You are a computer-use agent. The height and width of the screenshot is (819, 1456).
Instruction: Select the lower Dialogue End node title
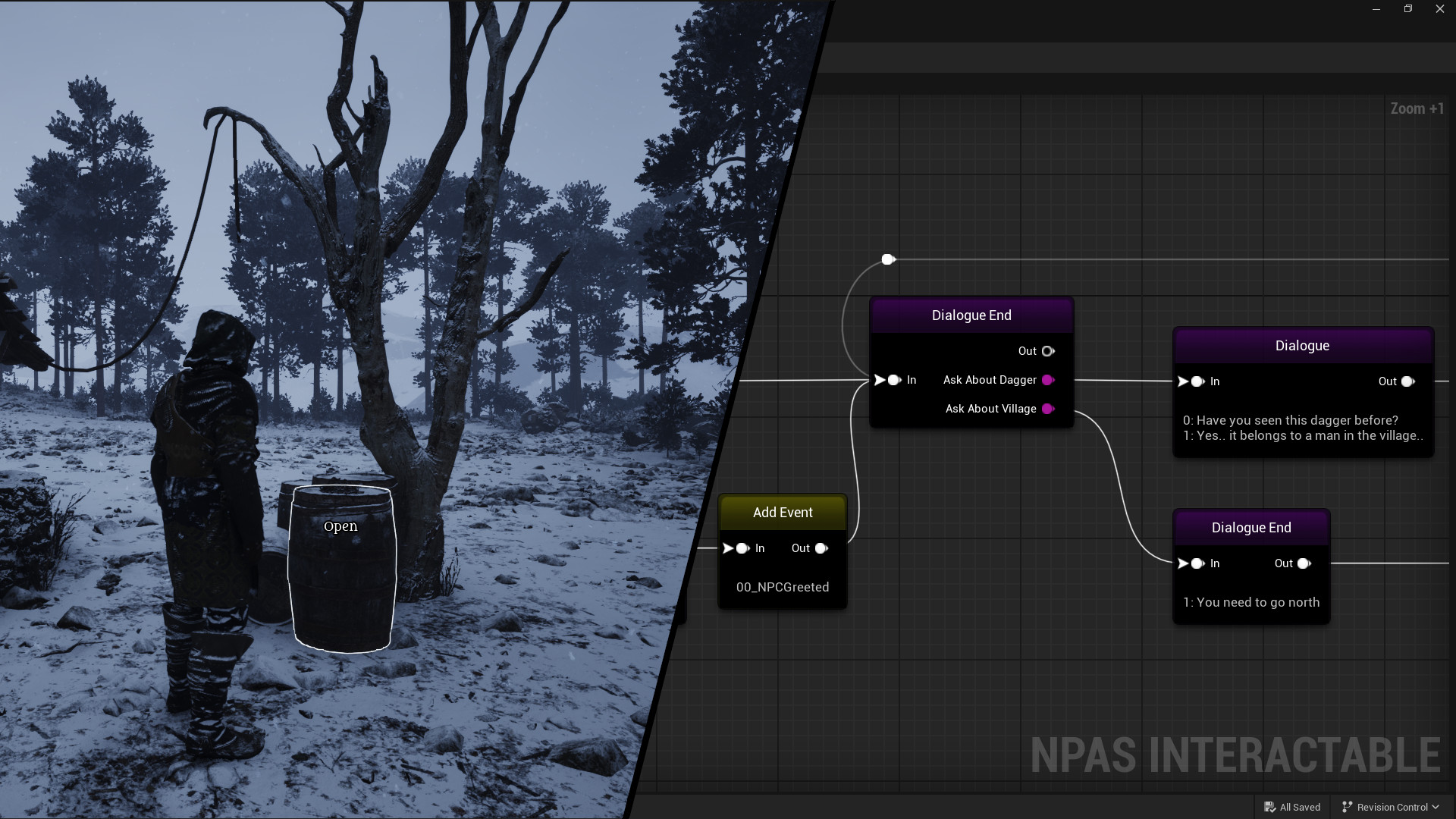pyautogui.click(x=1251, y=528)
